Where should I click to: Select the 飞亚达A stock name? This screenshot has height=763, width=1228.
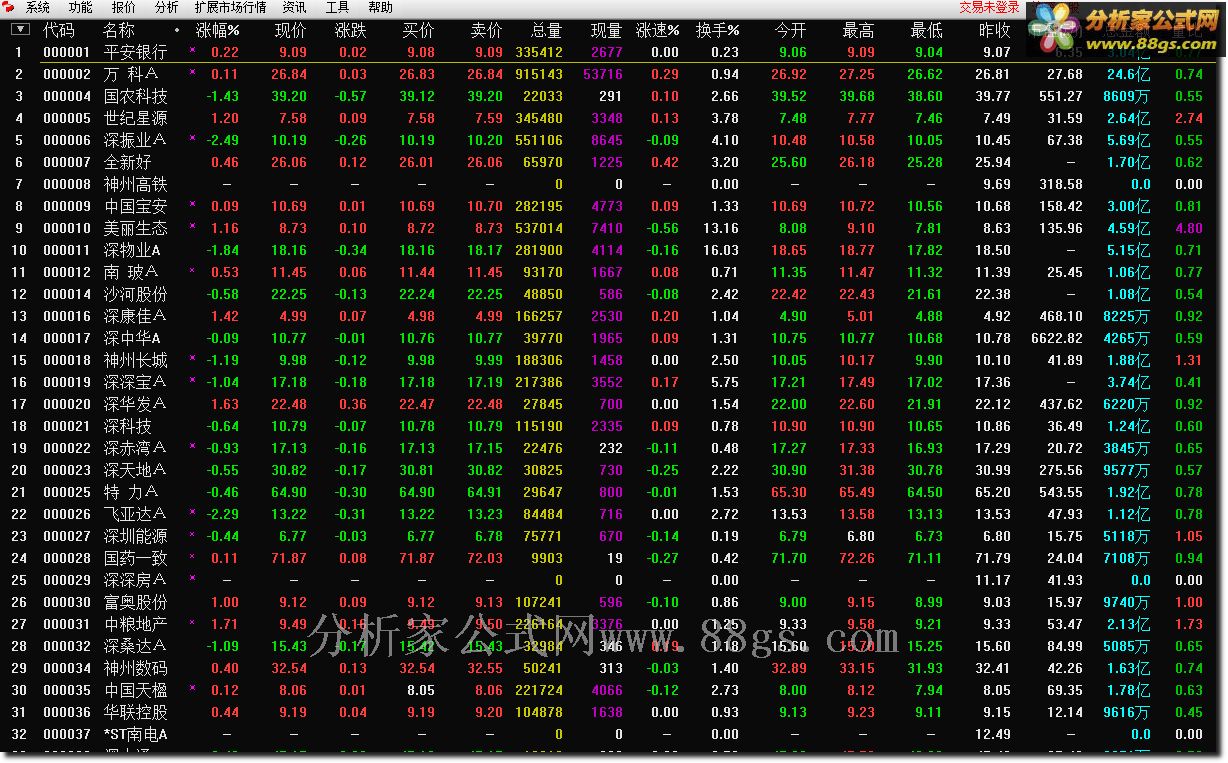click(135, 514)
